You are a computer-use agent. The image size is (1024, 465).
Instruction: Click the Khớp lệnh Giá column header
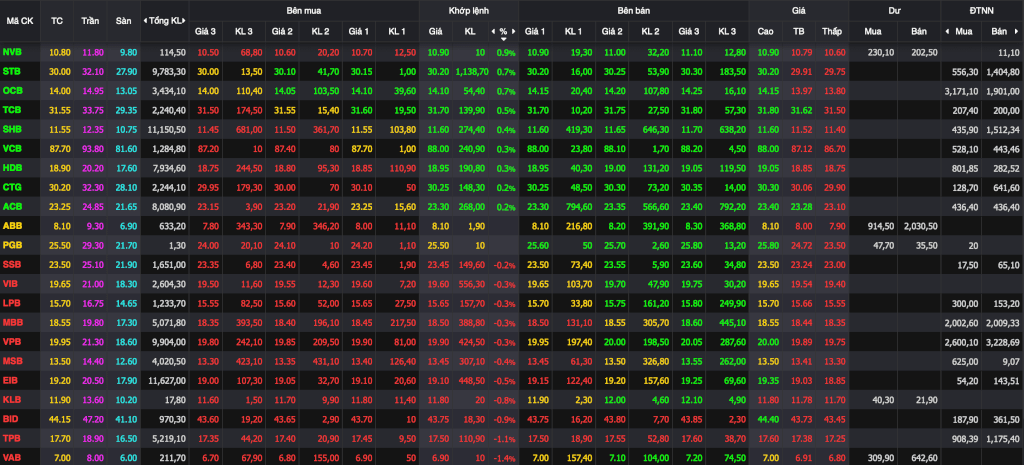(436, 31)
